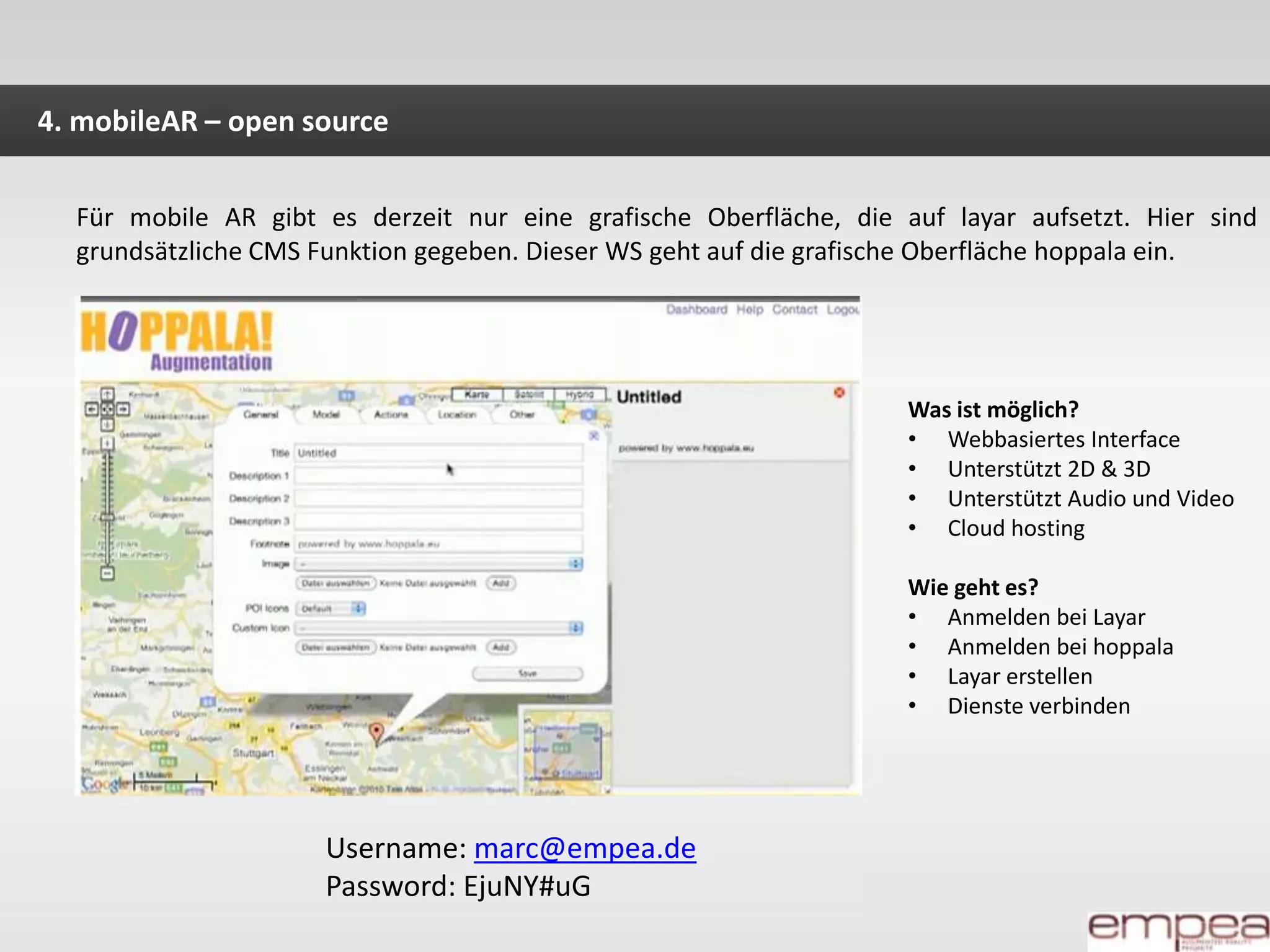Pan the map left with arrow icon

[91, 409]
